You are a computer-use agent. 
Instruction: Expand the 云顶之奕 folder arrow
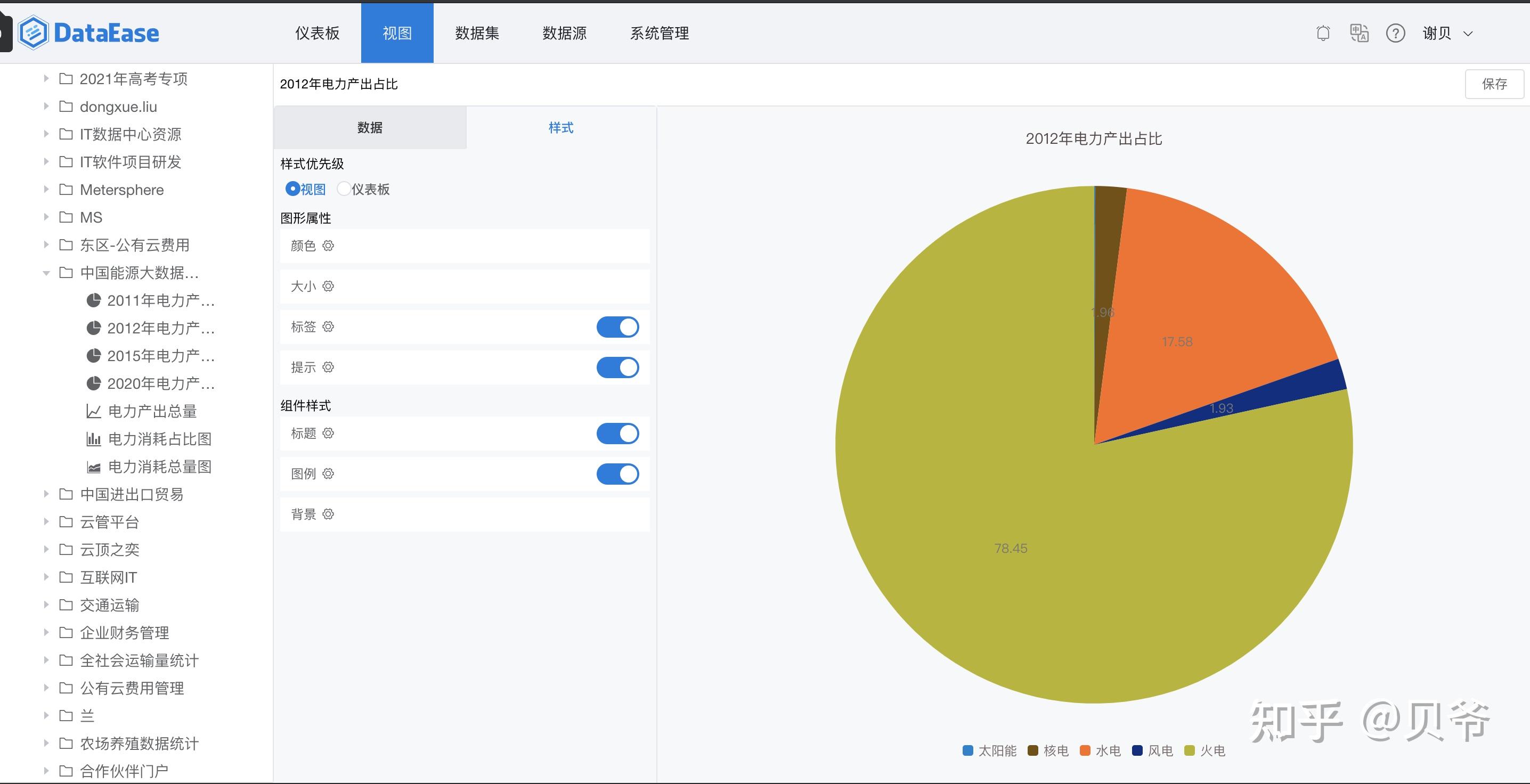pos(46,550)
